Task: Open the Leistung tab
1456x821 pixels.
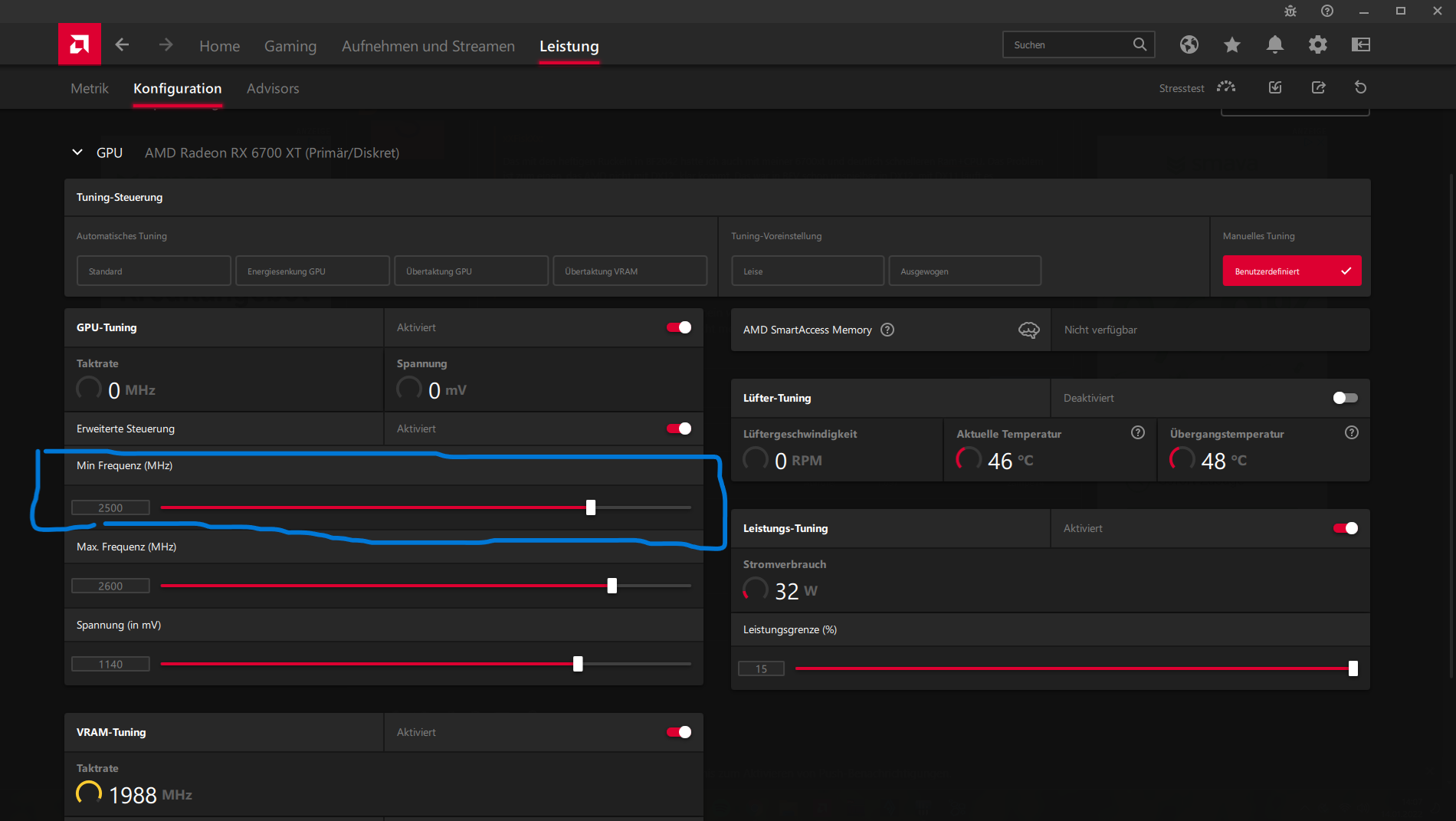Action: 569,46
